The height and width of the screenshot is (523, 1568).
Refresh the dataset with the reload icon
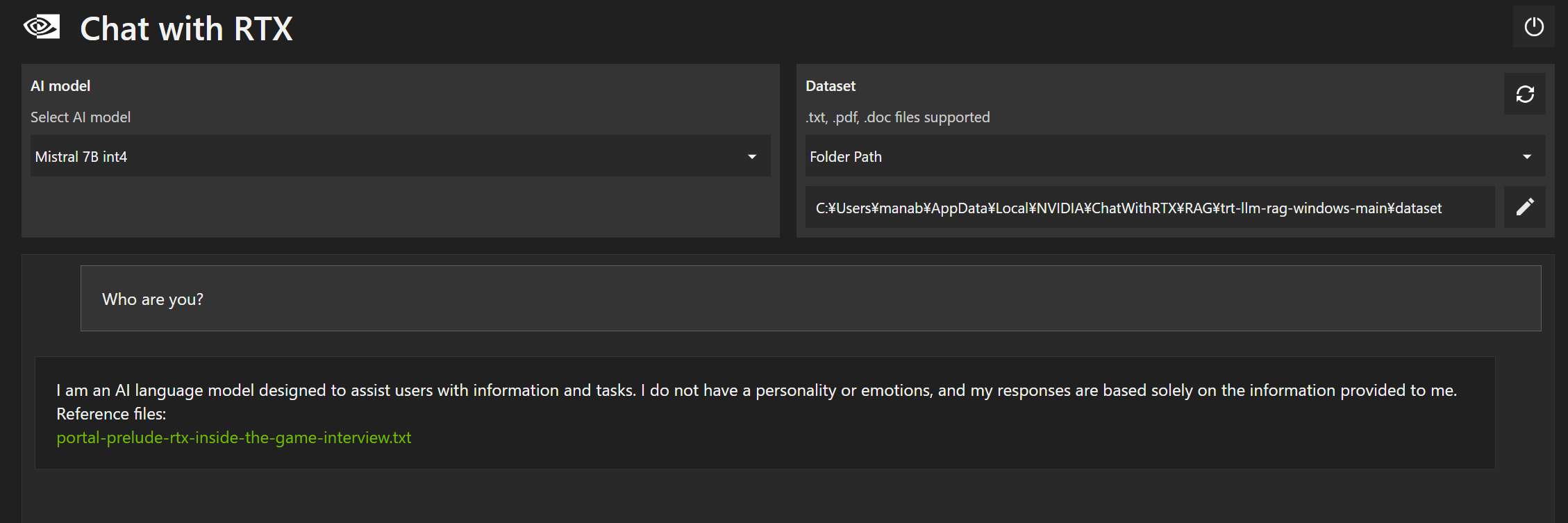tap(1524, 94)
